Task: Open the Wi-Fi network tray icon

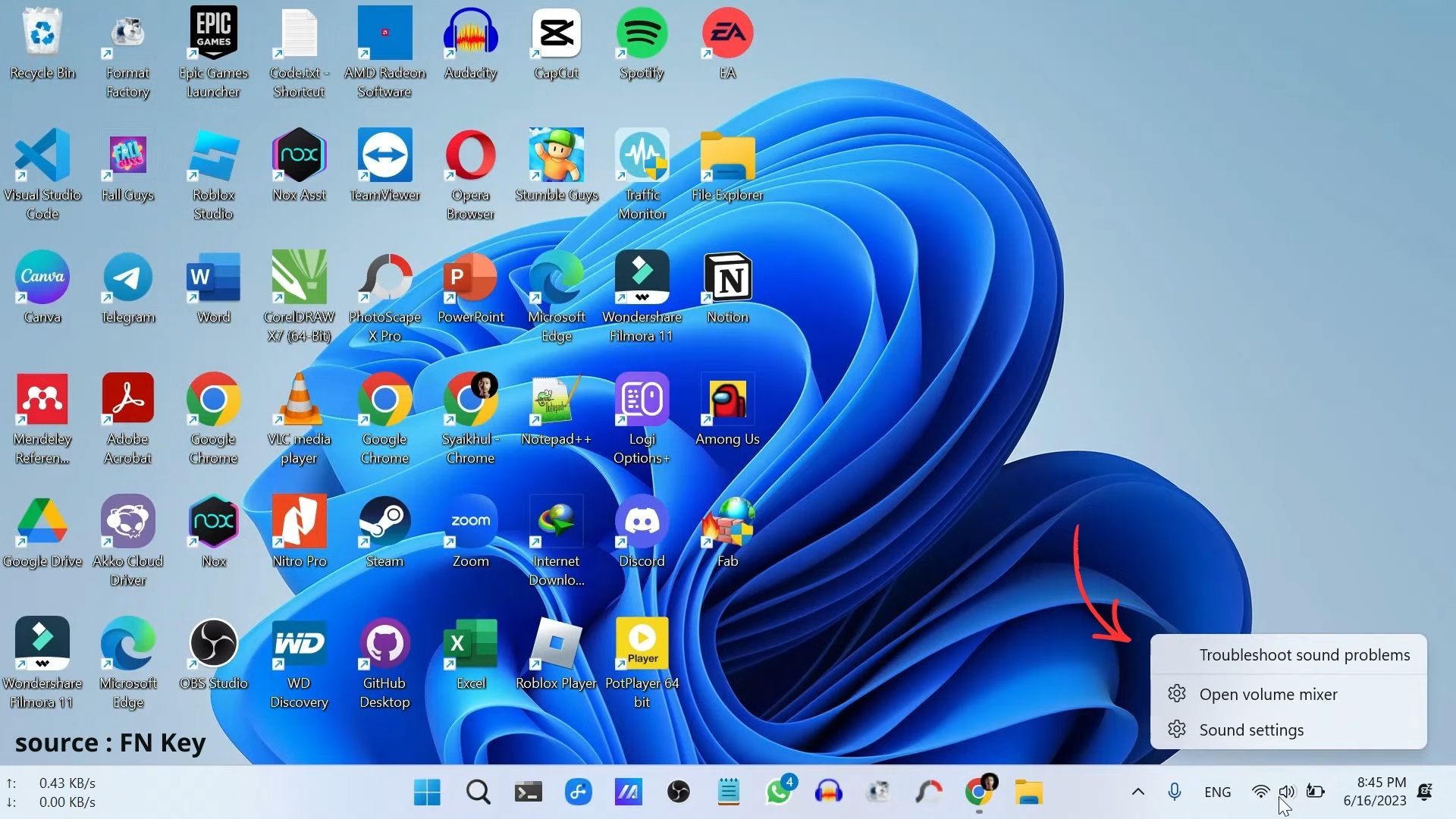Action: coord(1260,792)
